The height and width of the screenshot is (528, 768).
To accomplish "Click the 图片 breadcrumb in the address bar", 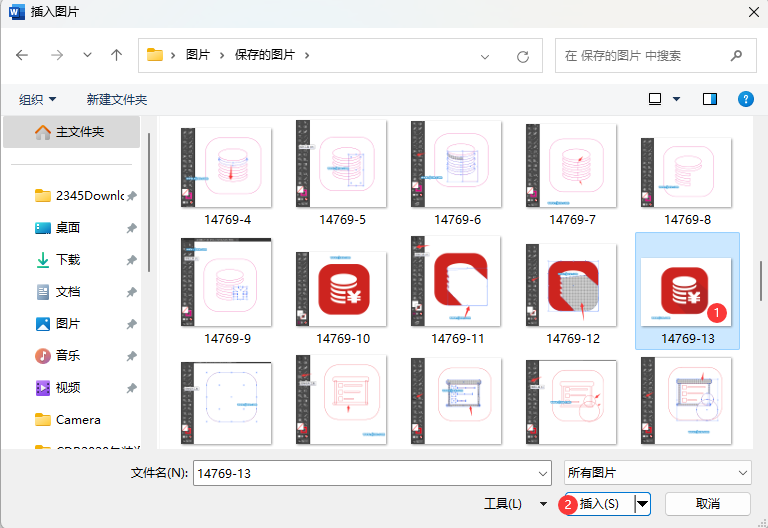I will tap(198, 55).
